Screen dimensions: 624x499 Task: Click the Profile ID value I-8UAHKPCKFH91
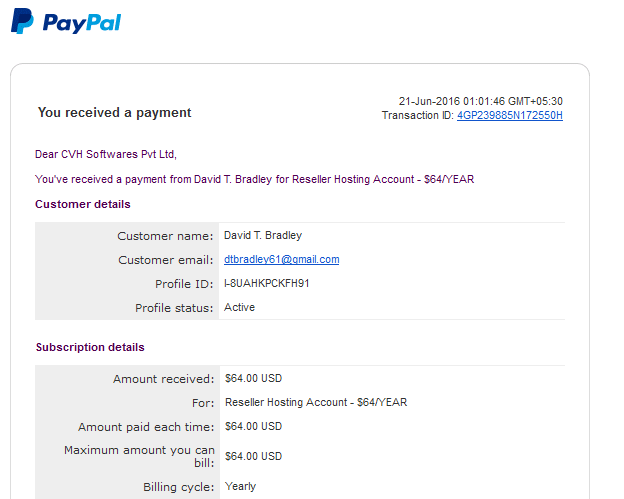pyautogui.click(x=267, y=283)
